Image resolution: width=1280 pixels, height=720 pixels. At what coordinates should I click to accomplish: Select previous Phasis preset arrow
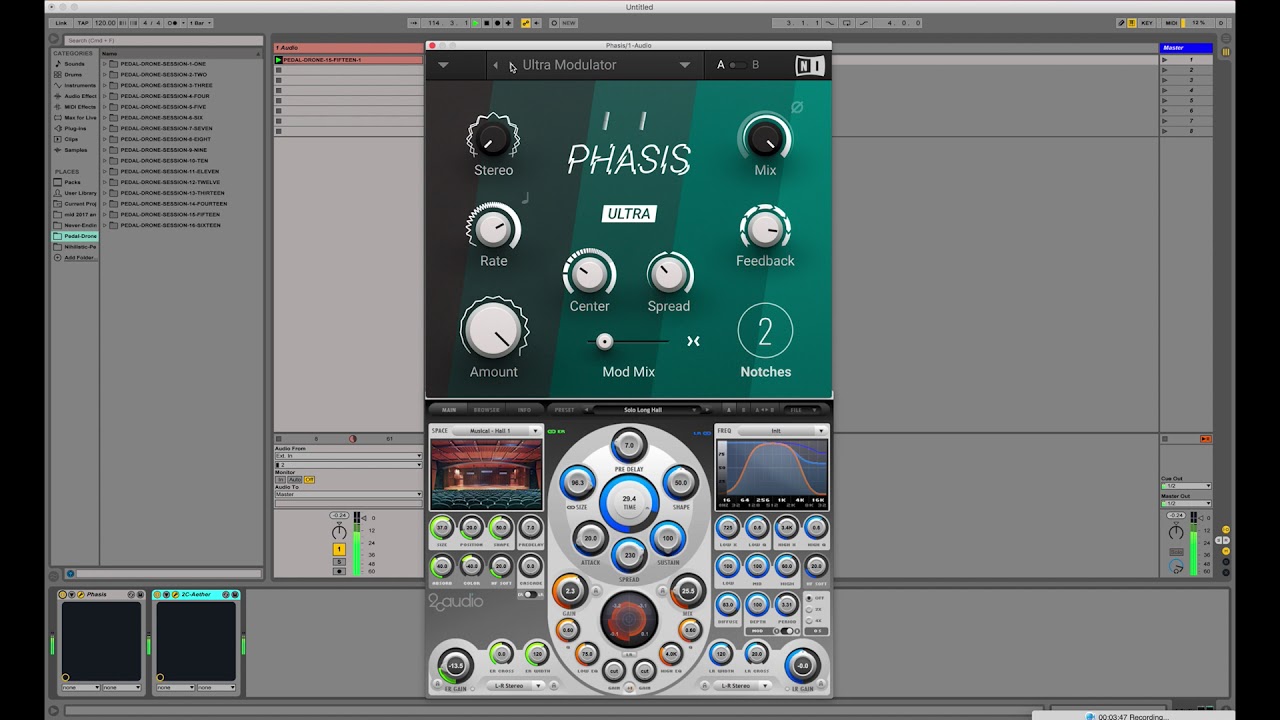click(x=495, y=65)
